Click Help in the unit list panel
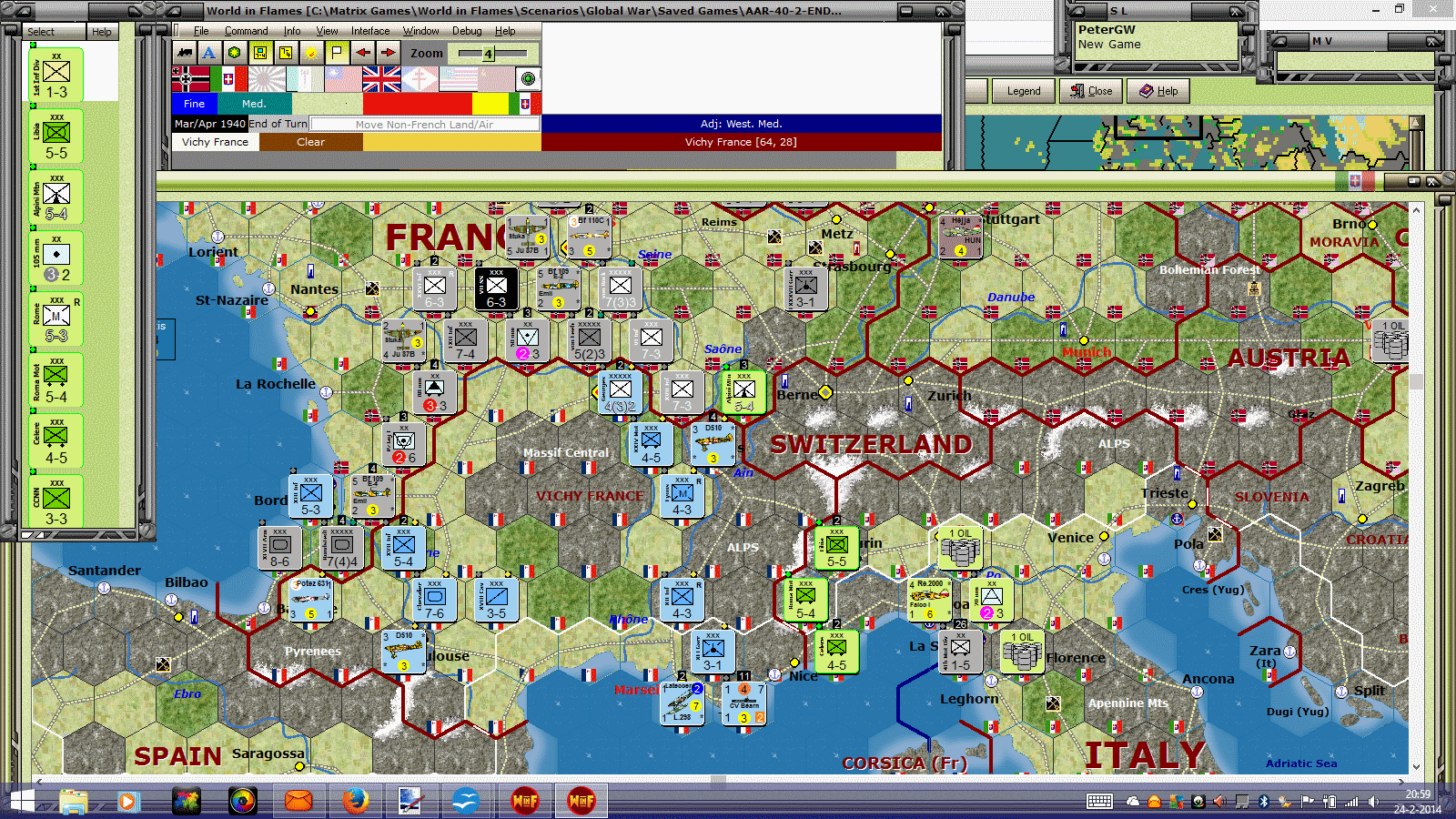Screen dimensions: 1456x819 point(101,32)
